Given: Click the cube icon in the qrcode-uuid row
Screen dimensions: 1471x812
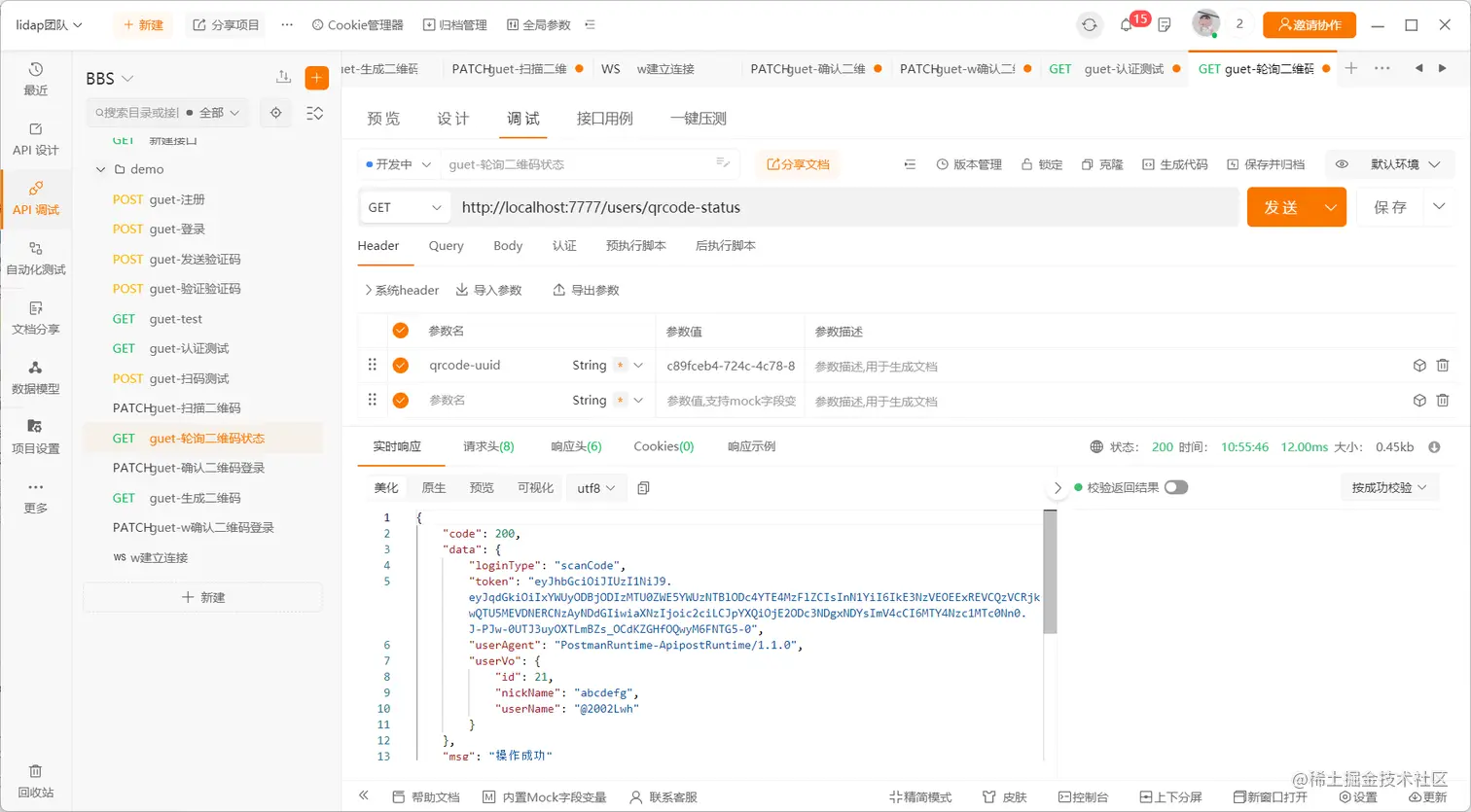Looking at the screenshot, I should [1419, 366].
